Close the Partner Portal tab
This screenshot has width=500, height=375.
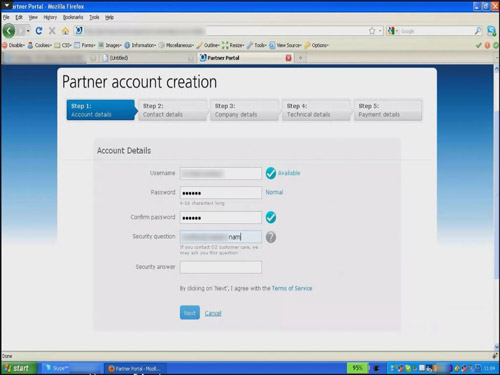coord(289,58)
